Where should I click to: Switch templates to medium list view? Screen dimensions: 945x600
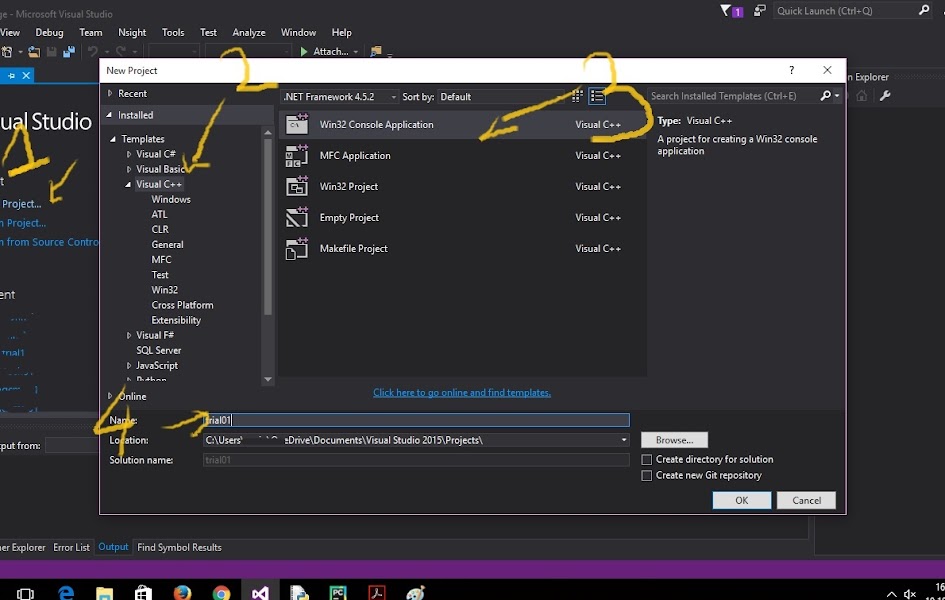tap(597, 96)
